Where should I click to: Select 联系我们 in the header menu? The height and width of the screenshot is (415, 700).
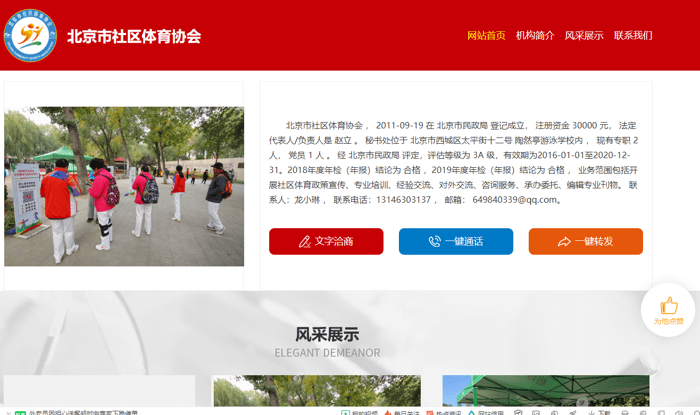(x=633, y=35)
